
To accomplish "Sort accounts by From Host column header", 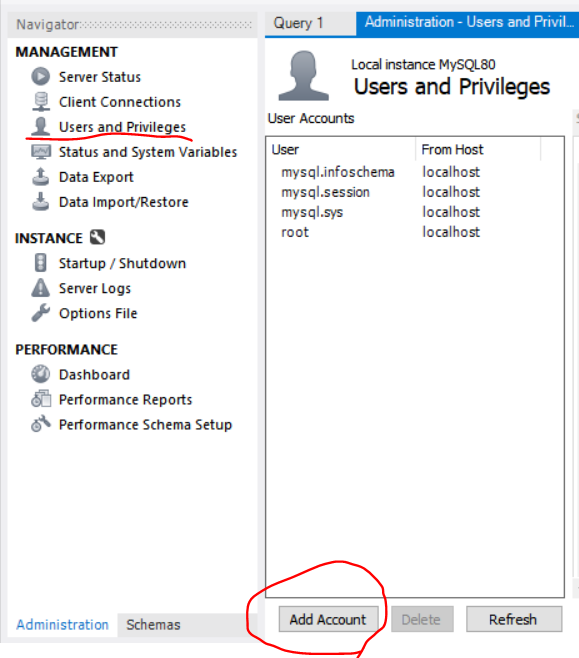I will (x=478, y=149).
